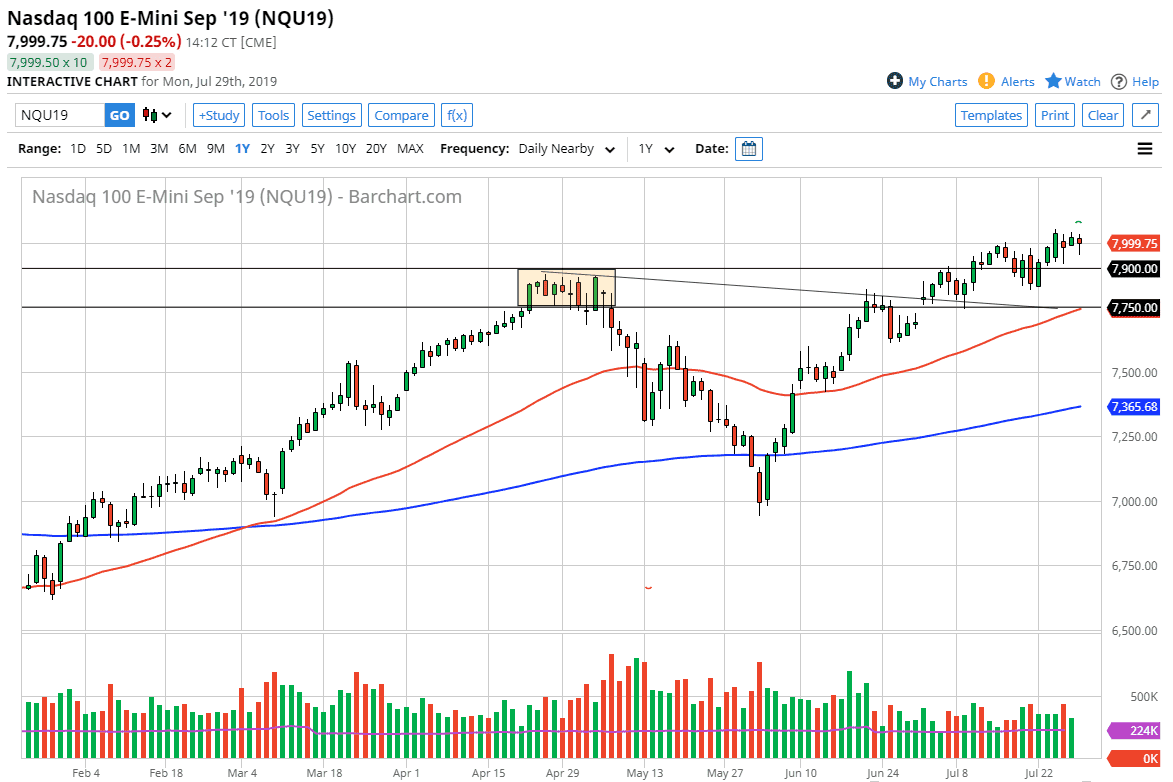Clear the current chart
The image size is (1173, 782).
coord(1102,114)
